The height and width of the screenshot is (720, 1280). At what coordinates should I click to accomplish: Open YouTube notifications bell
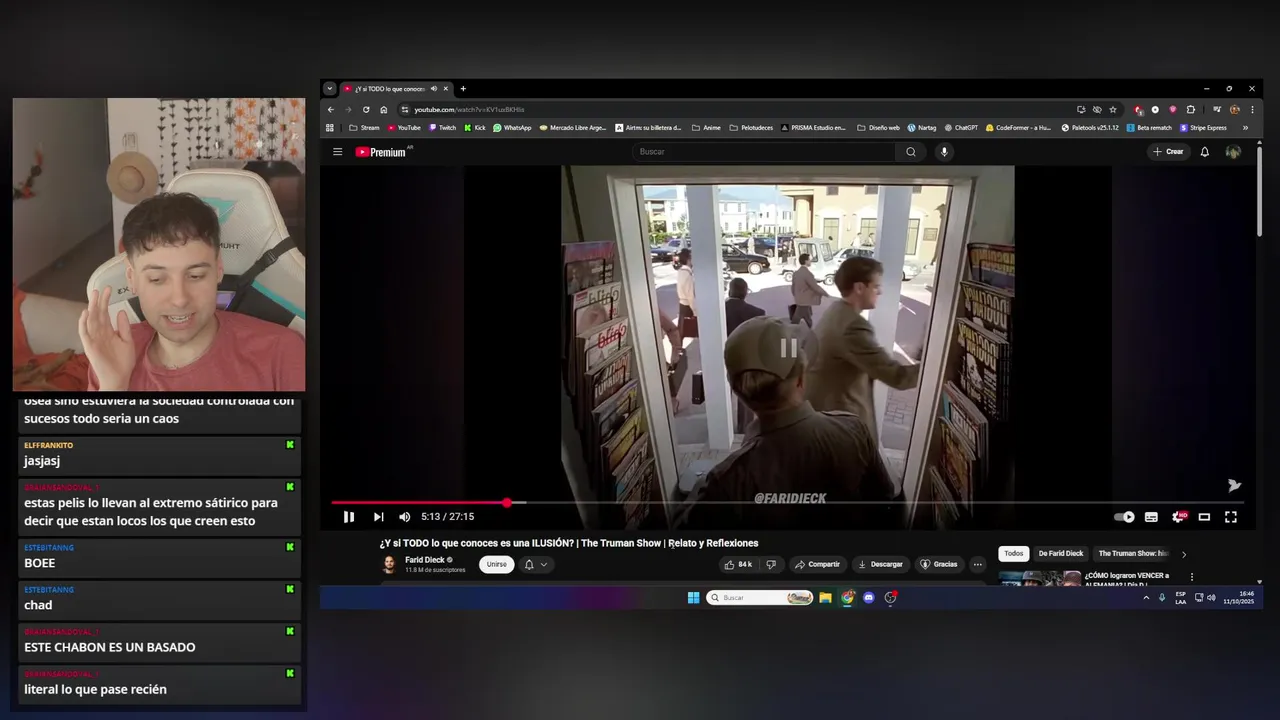[1205, 152]
